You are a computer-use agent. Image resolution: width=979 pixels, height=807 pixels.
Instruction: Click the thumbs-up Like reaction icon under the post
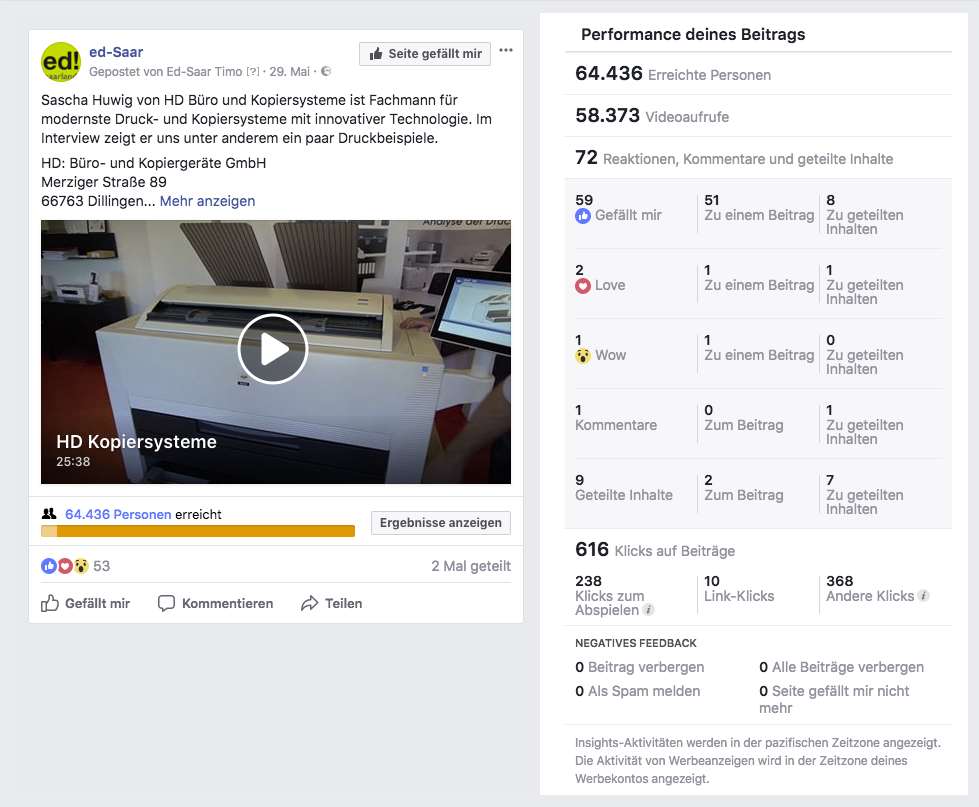(x=49, y=566)
